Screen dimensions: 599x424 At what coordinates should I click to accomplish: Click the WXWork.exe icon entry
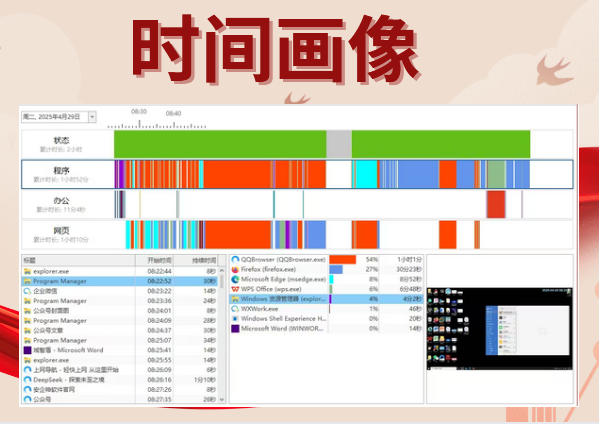coord(235,309)
